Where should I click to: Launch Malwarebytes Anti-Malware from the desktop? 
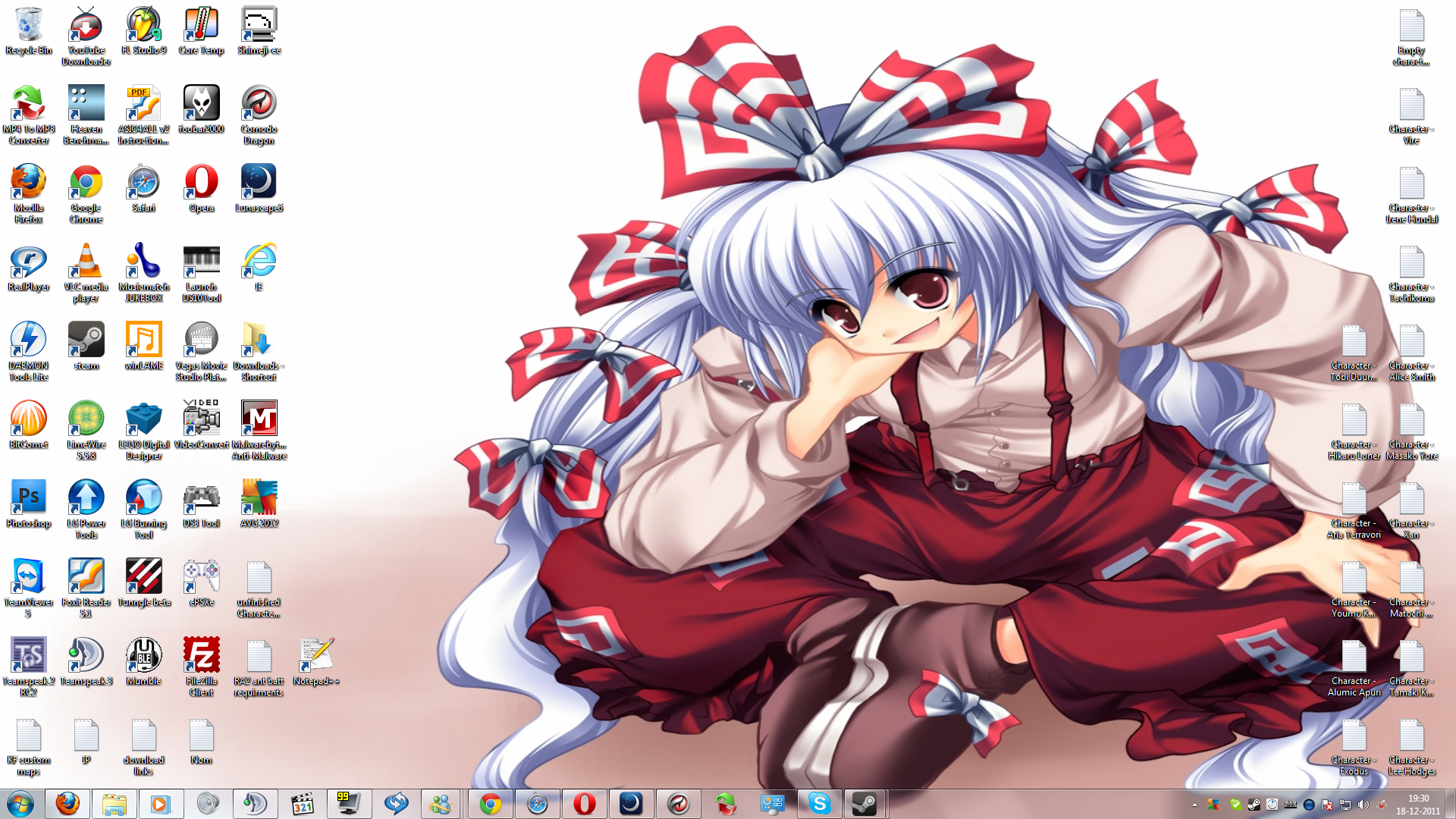click(259, 431)
